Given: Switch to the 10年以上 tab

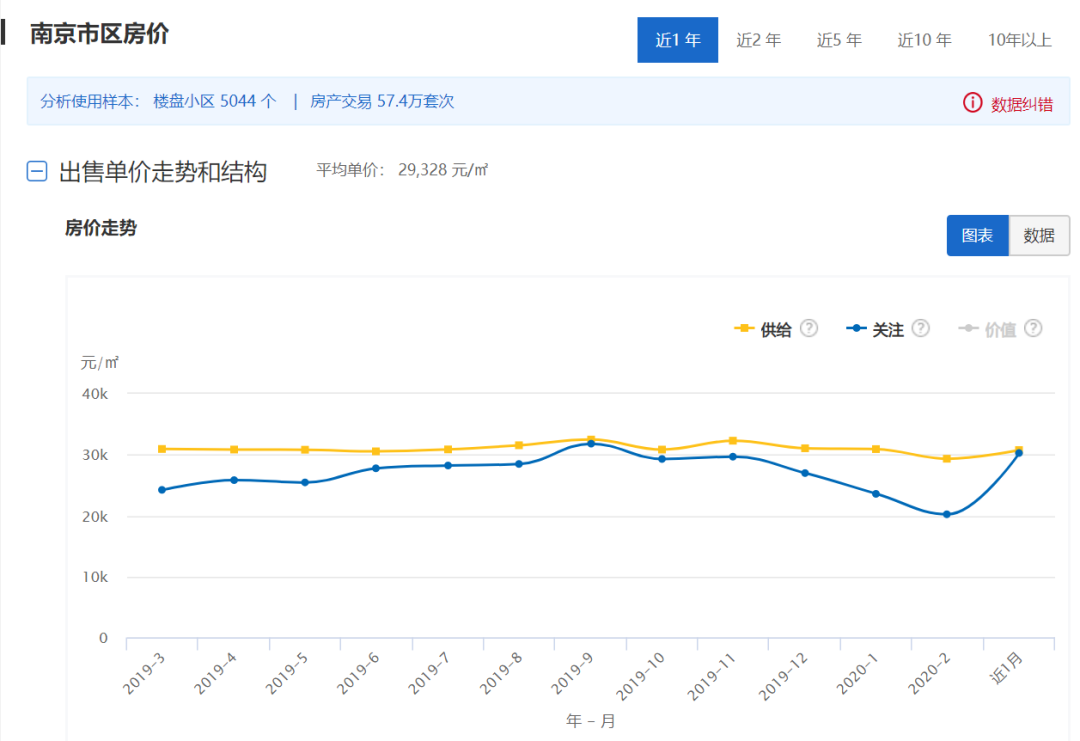Looking at the screenshot, I should [1019, 40].
